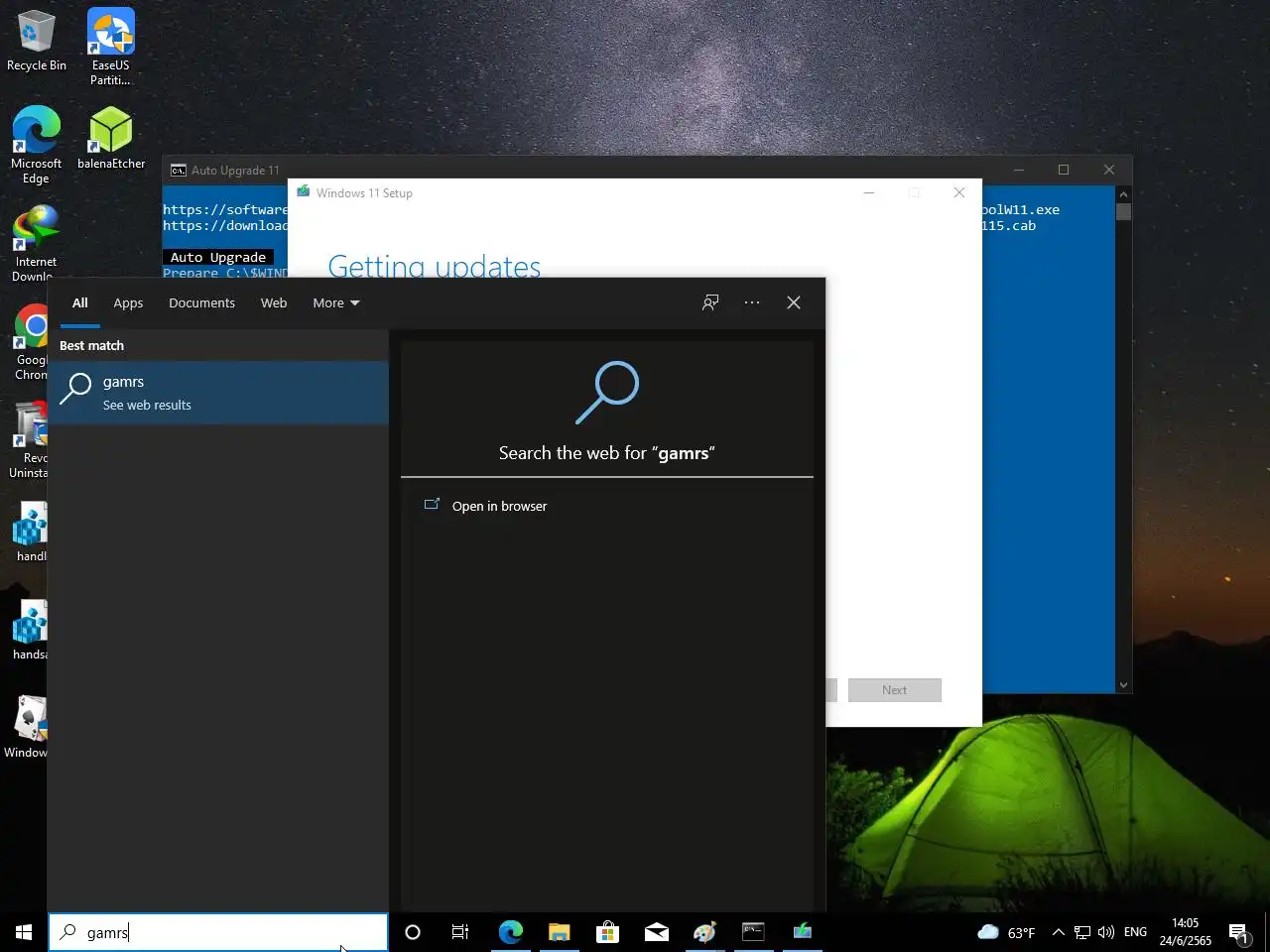Open network status tray icon
Screen dimensions: 1270x952
1082,932
